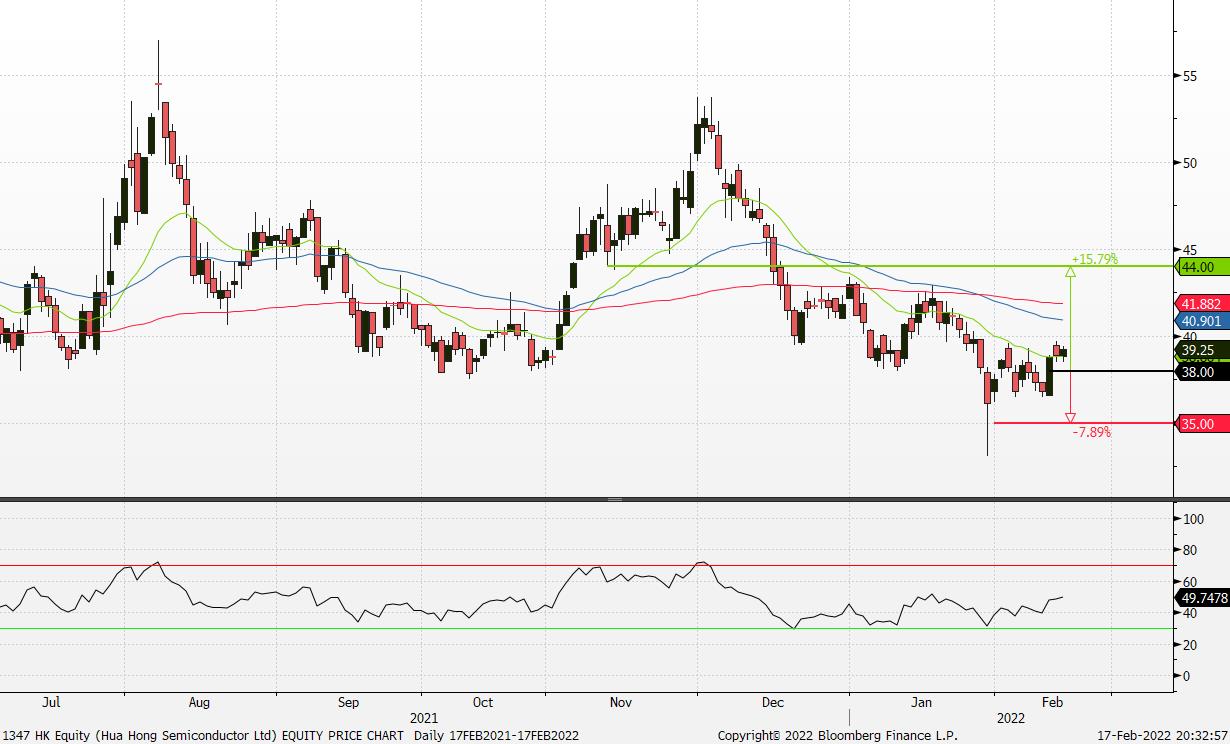
Task: Click the 50 price axis label
Action: 1190,163
